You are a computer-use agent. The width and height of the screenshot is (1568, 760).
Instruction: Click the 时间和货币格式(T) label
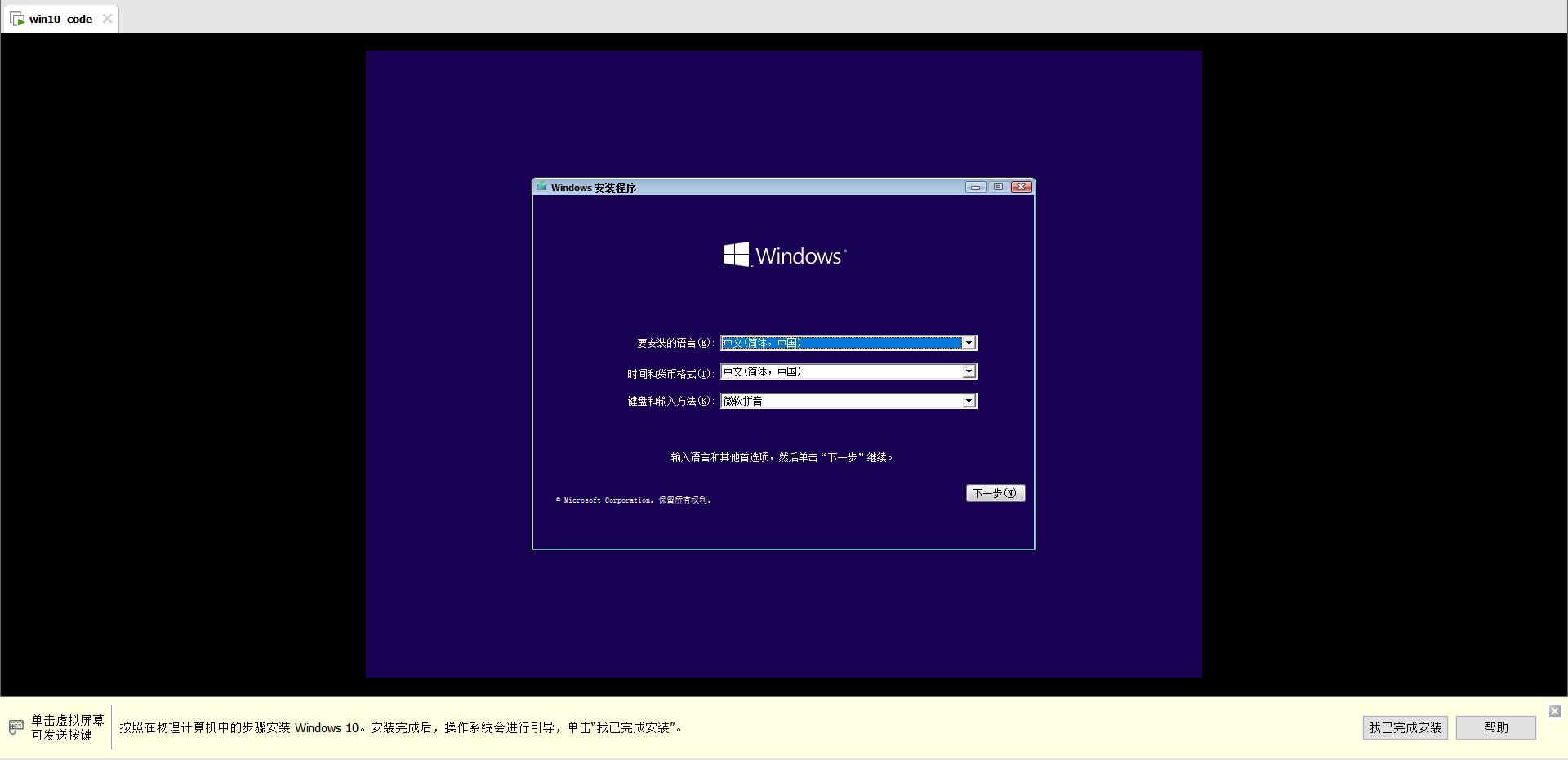click(x=670, y=374)
